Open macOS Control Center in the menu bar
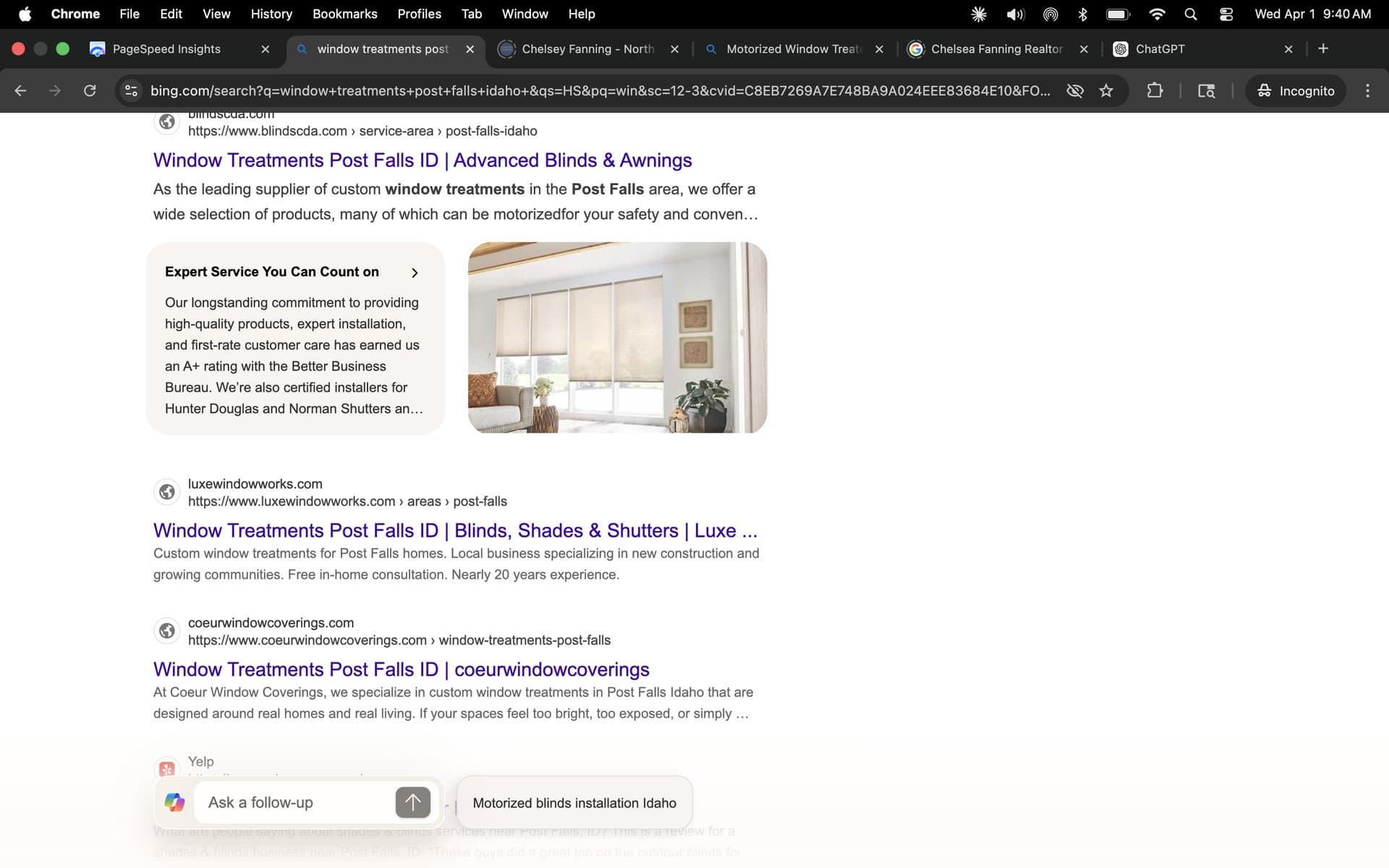1389x868 pixels. [1225, 14]
